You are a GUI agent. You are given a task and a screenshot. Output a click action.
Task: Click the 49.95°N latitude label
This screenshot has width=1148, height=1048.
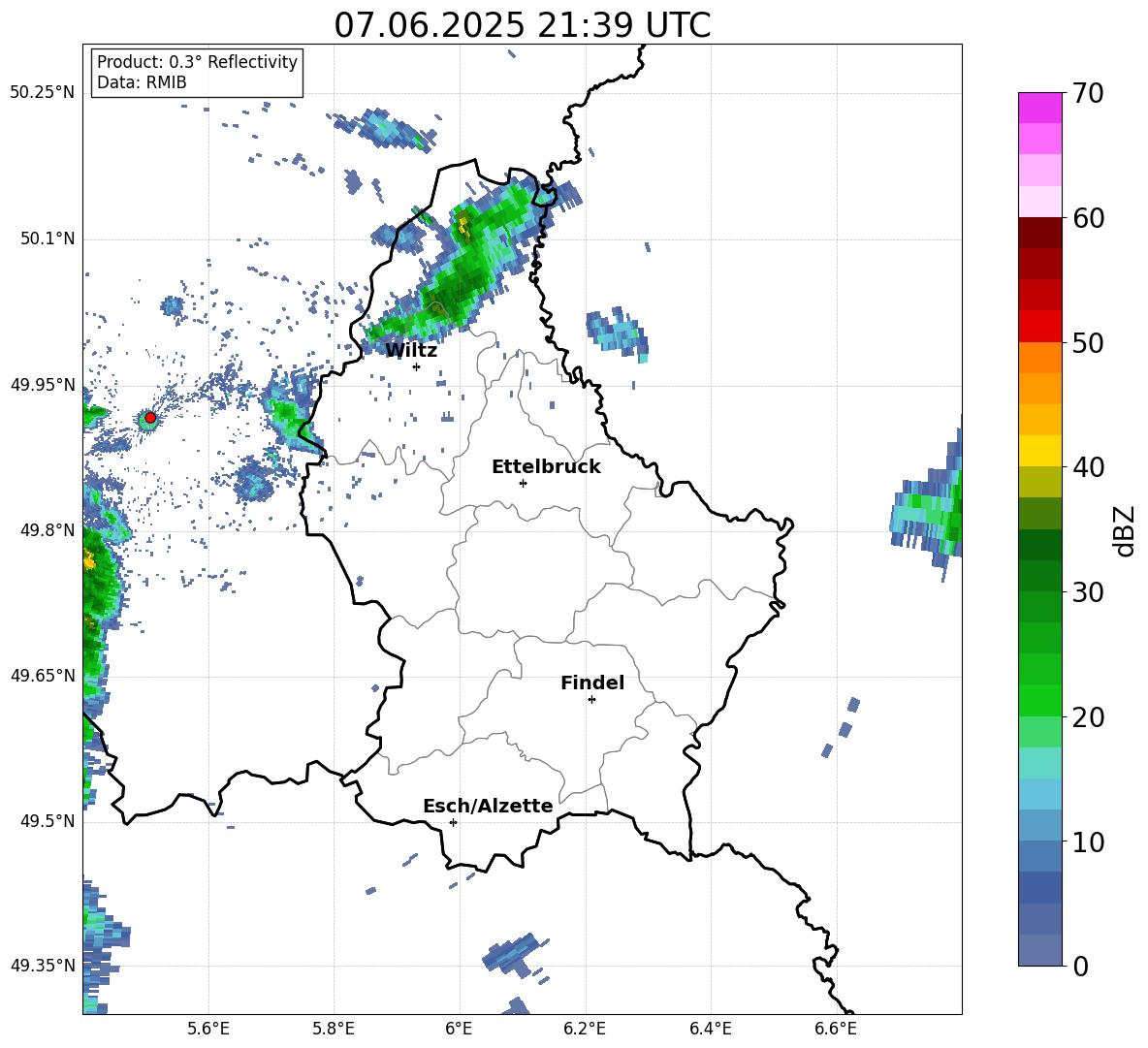(43, 384)
